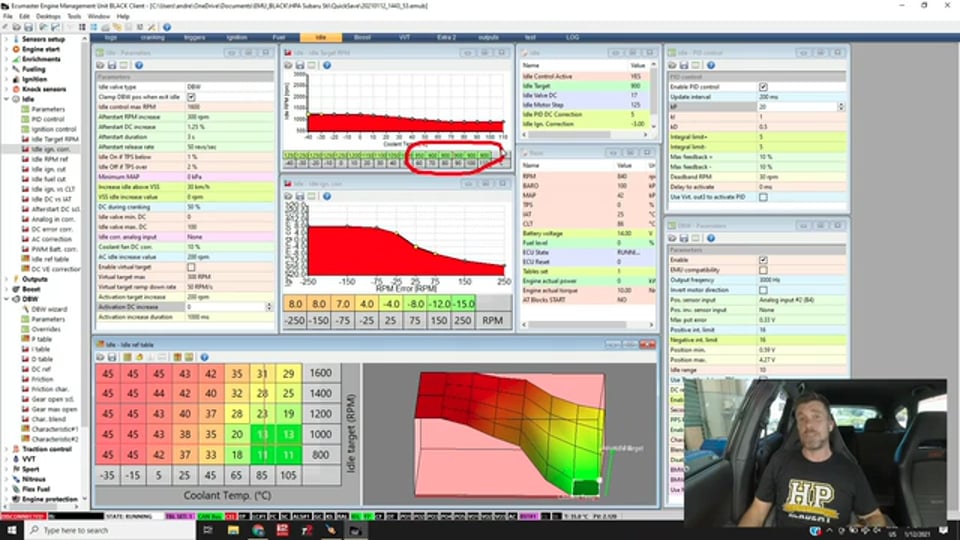This screenshot has height=540, width=960.
Task: Select PID control under Idle tree
Action: point(48,119)
